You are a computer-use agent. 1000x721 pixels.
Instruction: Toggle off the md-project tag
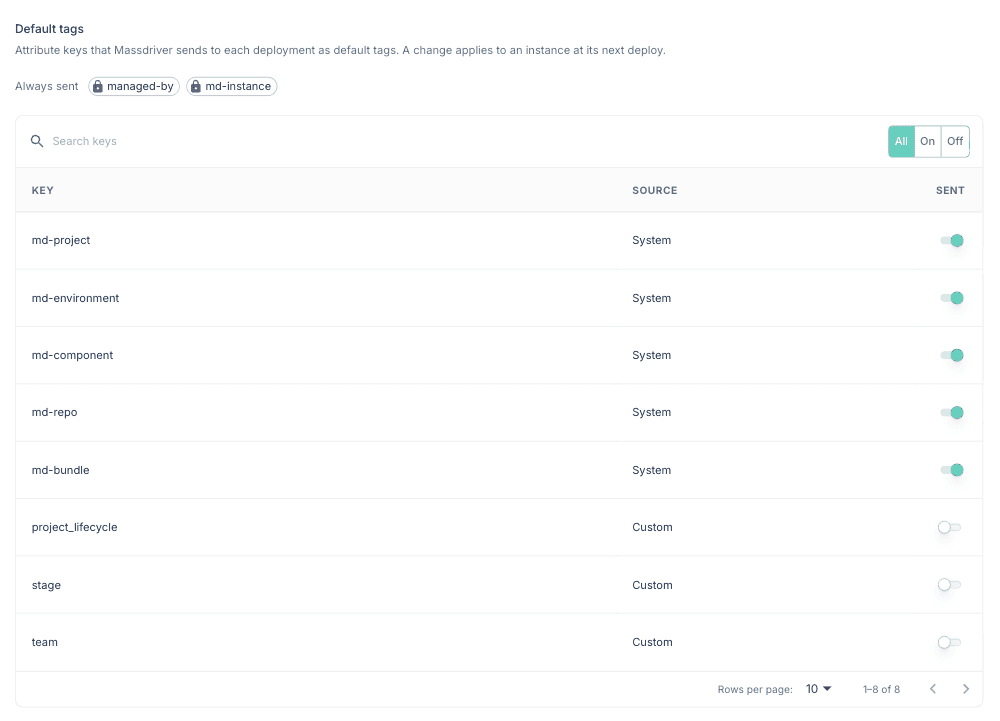[952, 240]
